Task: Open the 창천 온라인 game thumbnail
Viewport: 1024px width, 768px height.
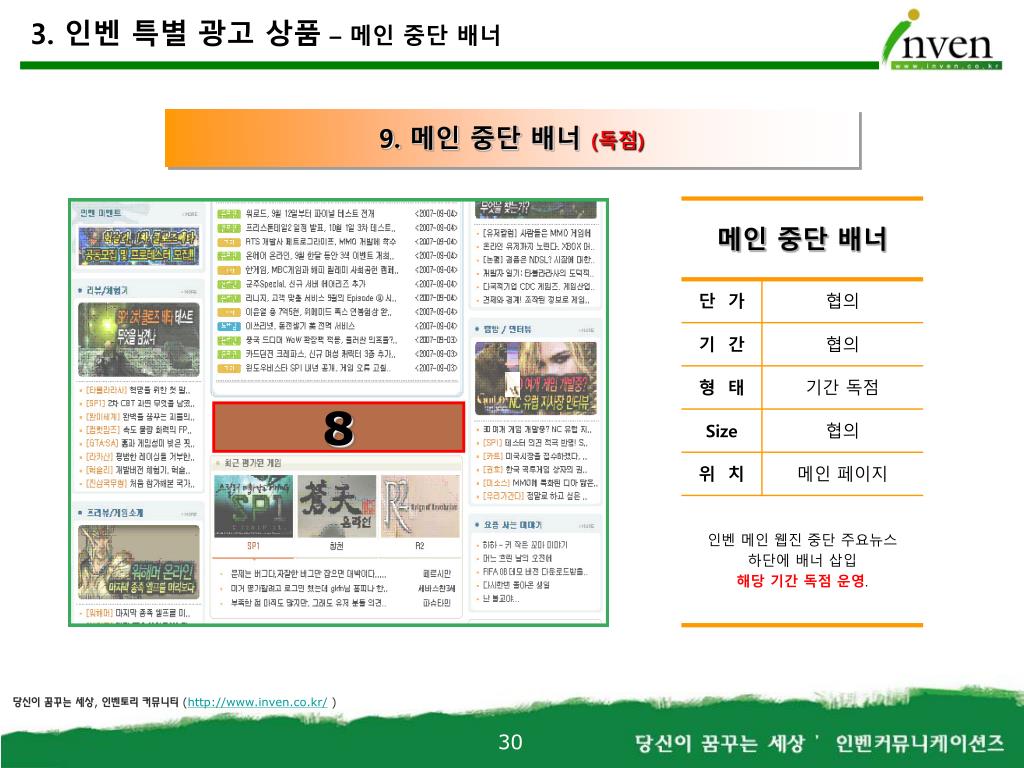Action: tap(336, 506)
